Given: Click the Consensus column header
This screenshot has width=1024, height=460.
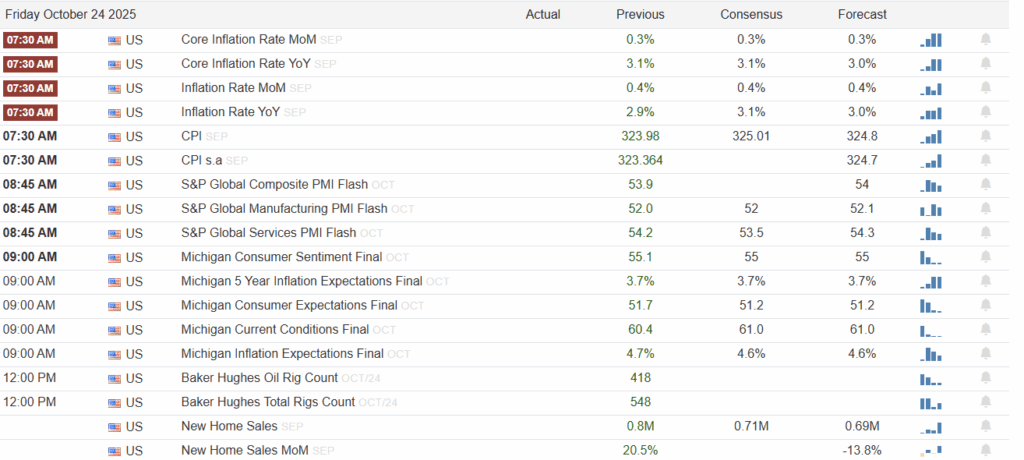Looking at the screenshot, I should point(751,15).
